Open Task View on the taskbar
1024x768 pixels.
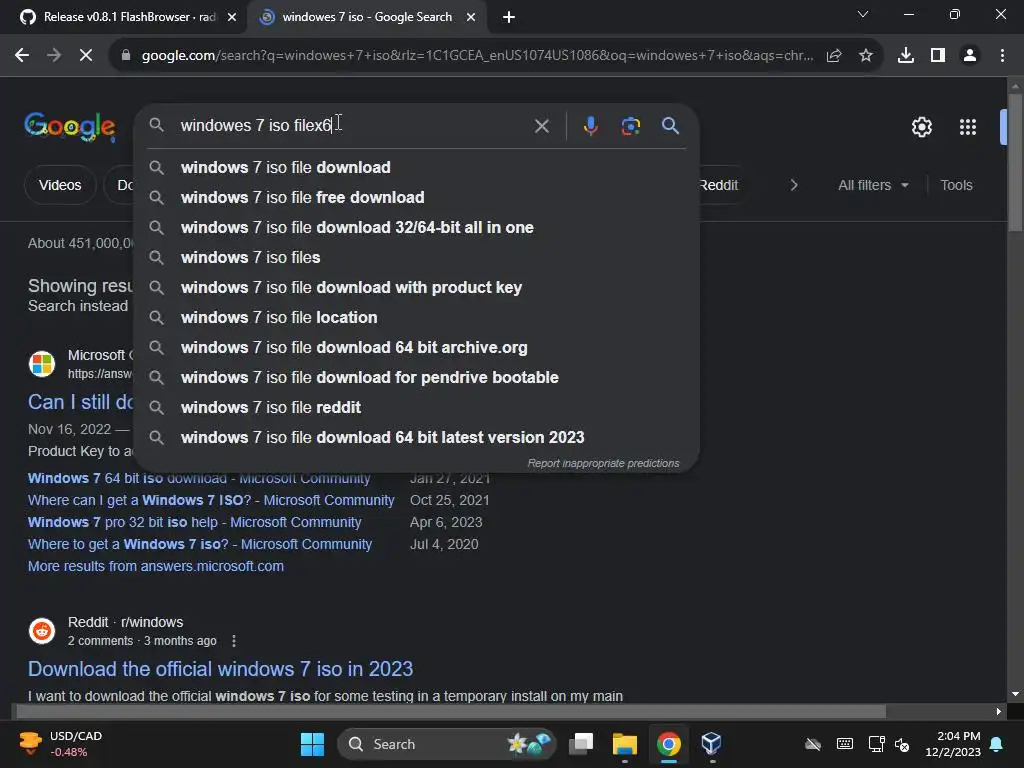point(581,744)
